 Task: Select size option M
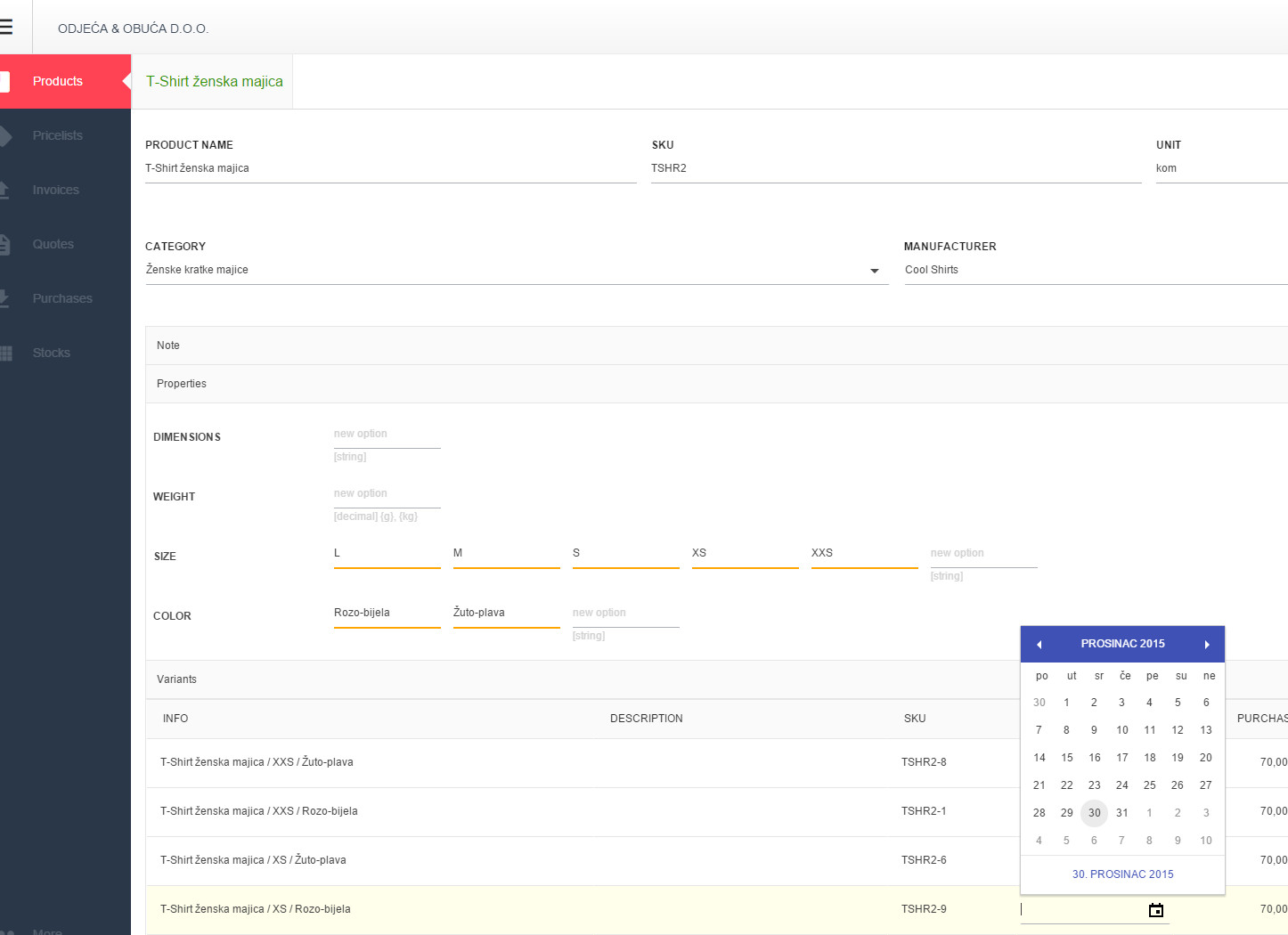click(507, 554)
